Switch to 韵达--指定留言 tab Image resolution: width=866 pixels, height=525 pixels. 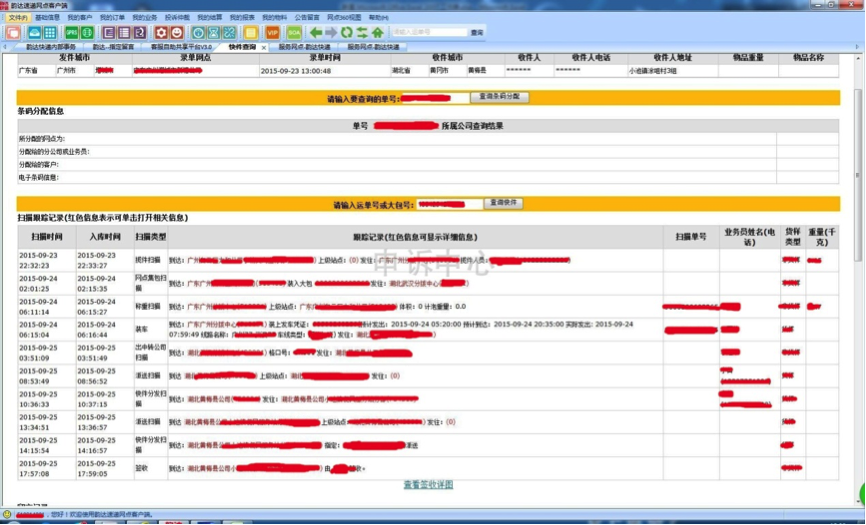pos(113,47)
